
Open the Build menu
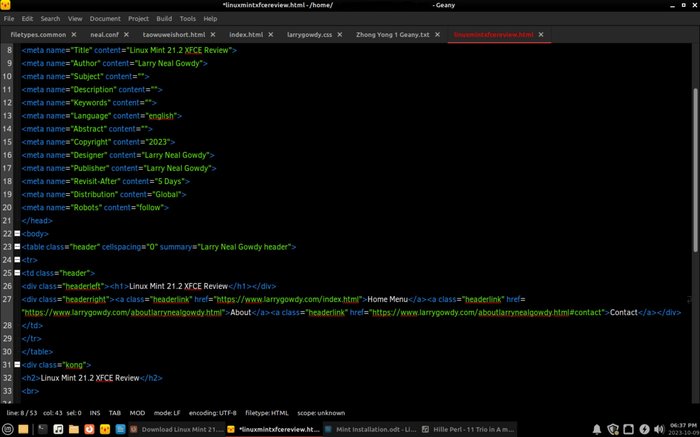pos(164,19)
